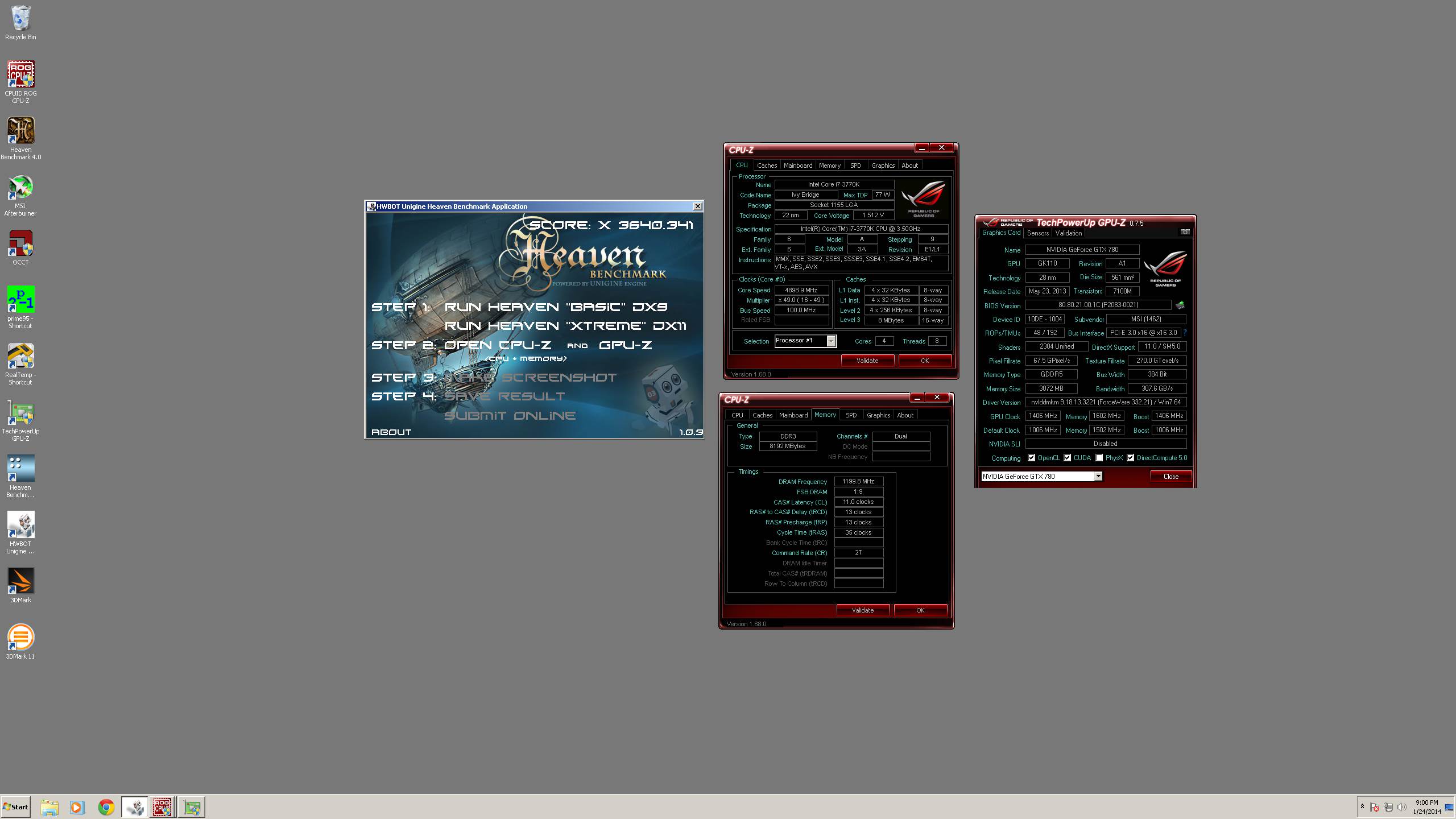Toggle the CUDA checkbox in GPU-Z
Image resolution: width=1456 pixels, height=819 pixels.
point(1068,458)
